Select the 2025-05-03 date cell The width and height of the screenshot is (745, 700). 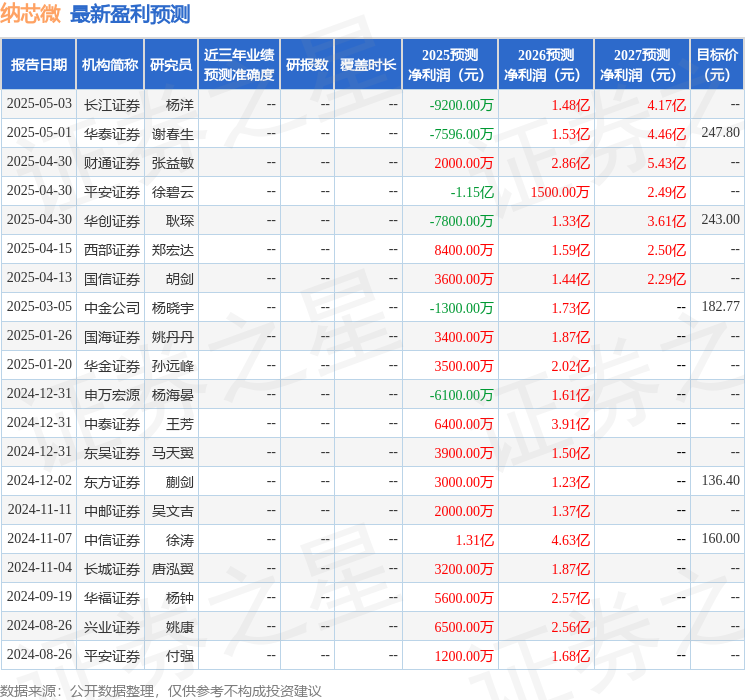[x=39, y=104]
